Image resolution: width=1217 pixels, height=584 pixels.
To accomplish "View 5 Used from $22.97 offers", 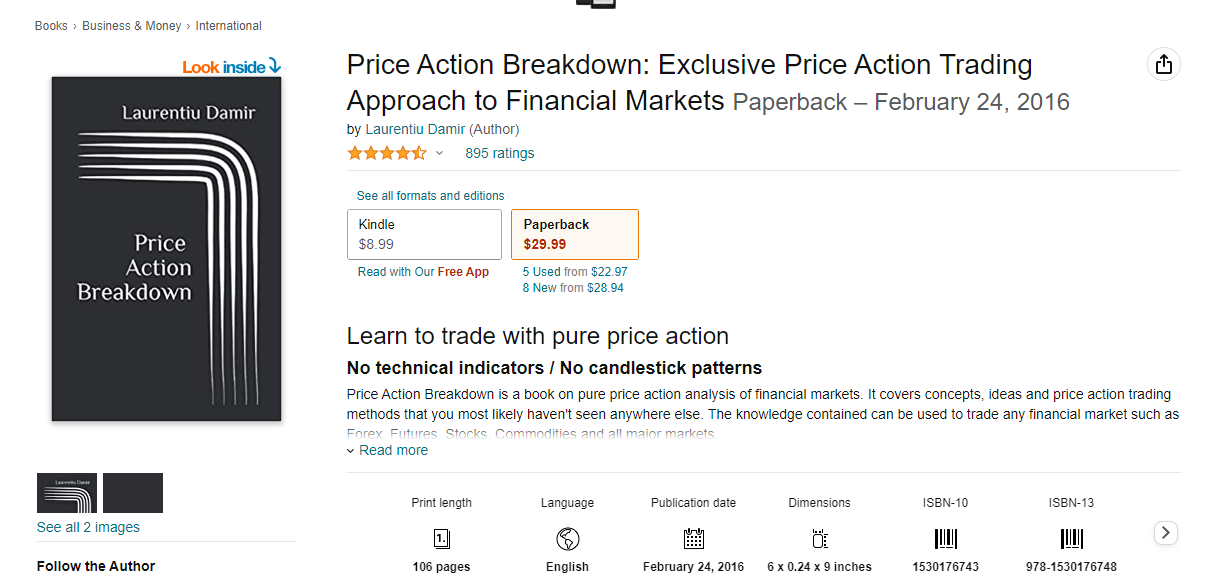I will pyautogui.click(x=575, y=272).
